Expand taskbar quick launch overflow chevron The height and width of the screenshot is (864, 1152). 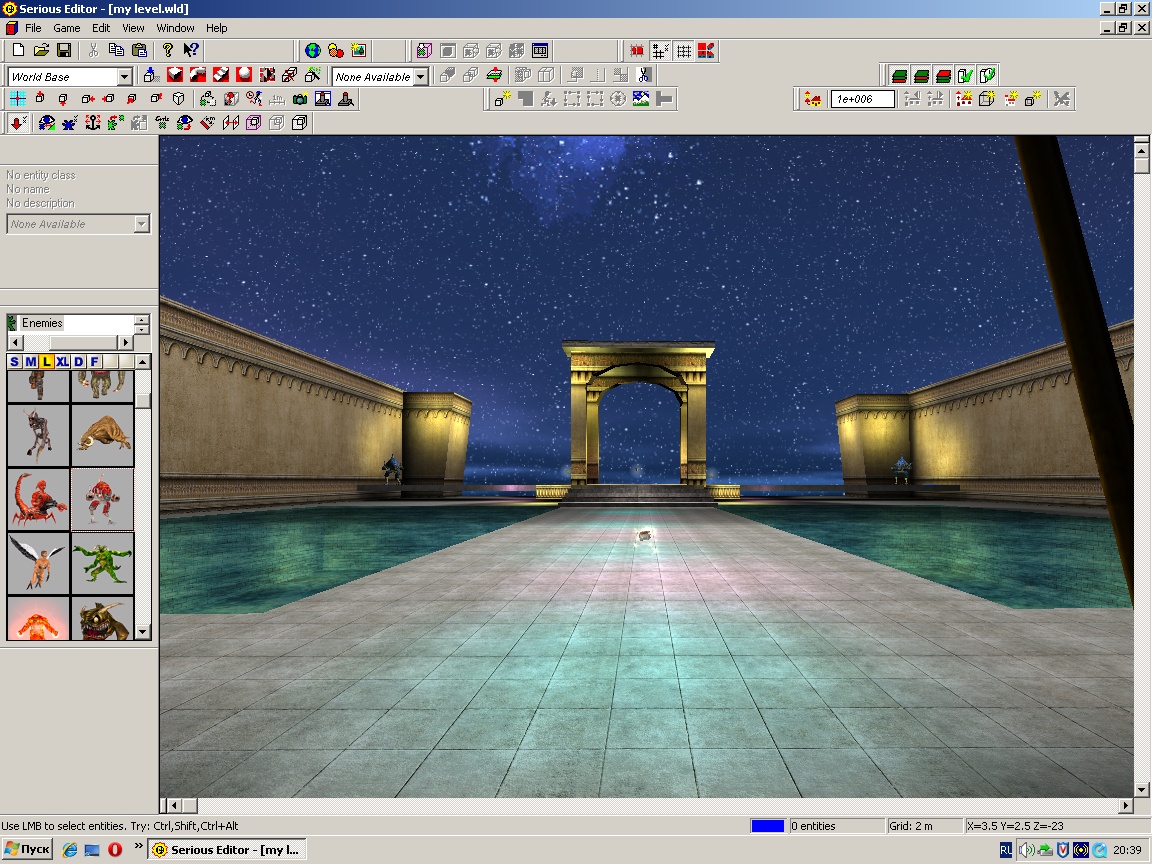pyautogui.click(x=138, y=846)
